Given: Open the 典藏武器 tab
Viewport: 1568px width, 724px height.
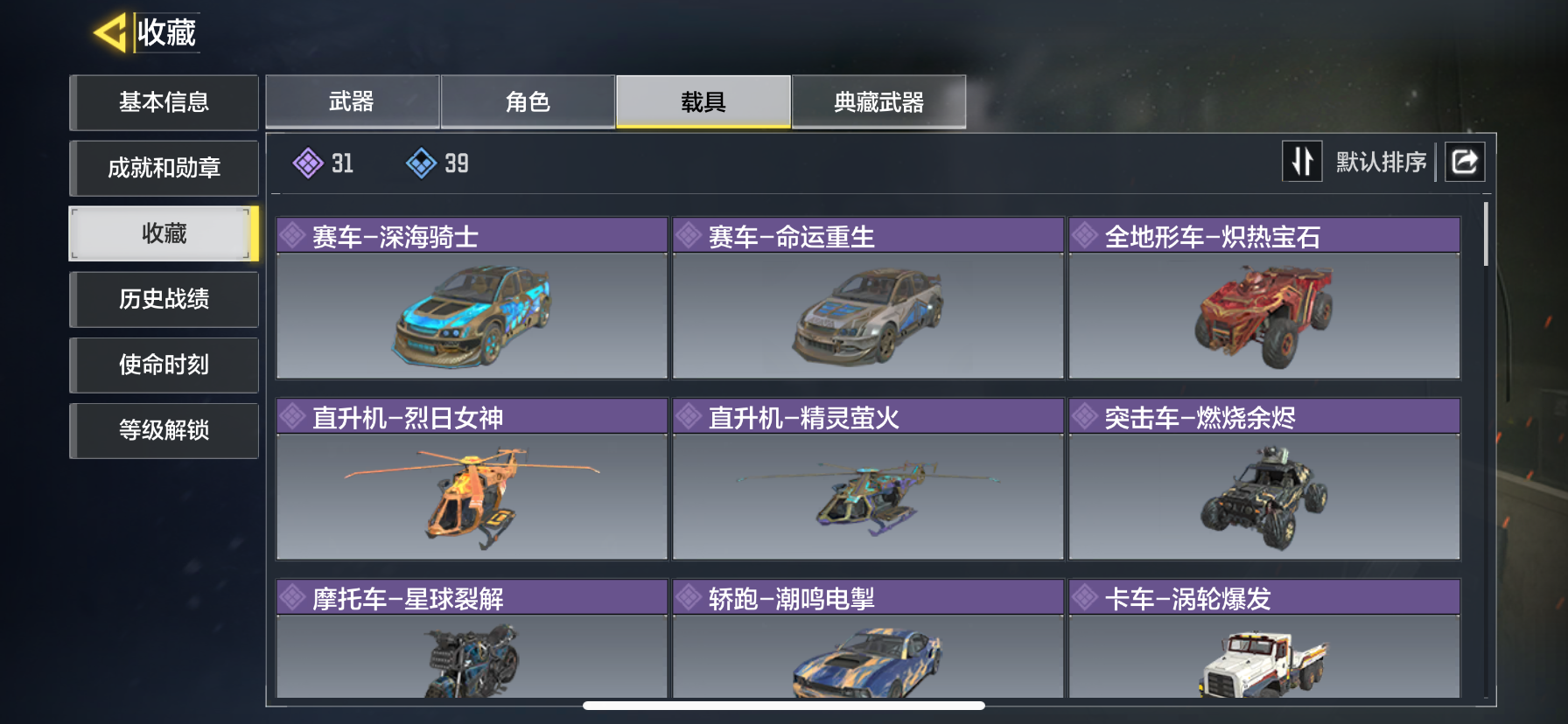Looking at the screenshot, I should 878,102.
